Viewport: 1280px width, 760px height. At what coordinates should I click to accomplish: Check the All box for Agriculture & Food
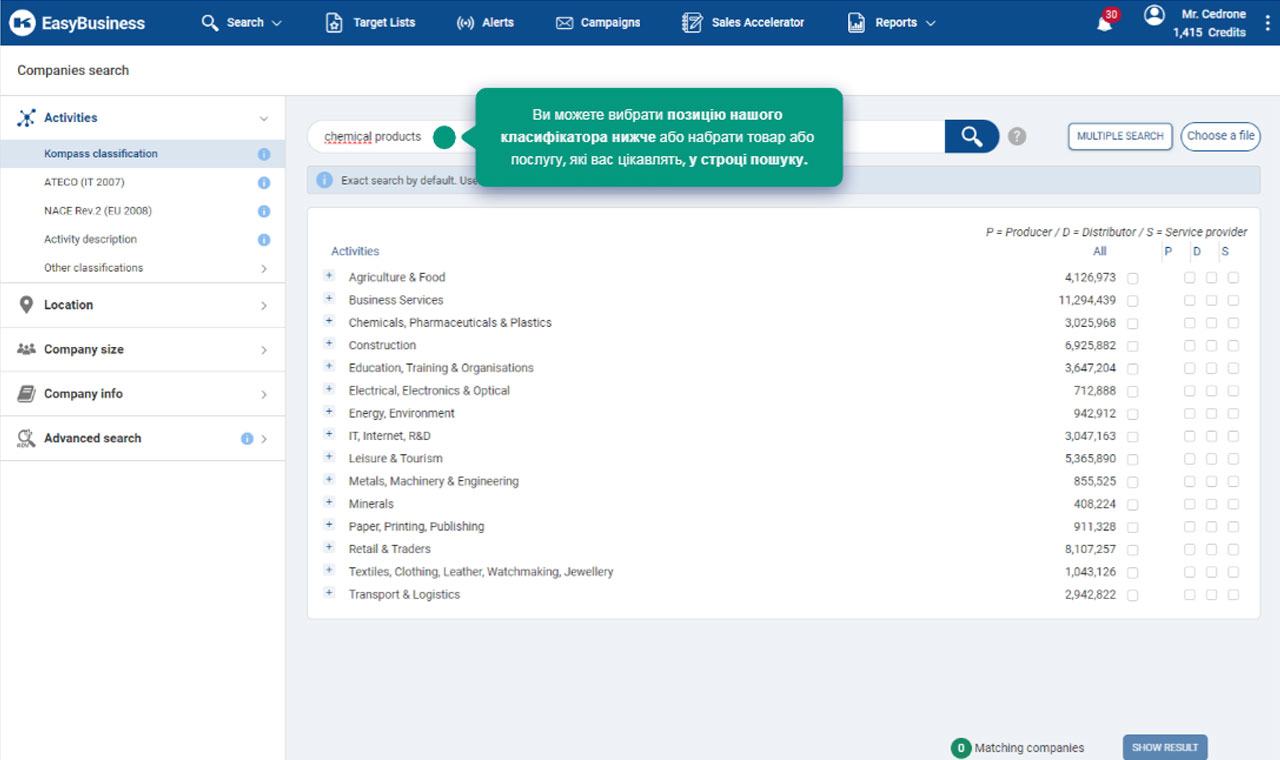1132,278
